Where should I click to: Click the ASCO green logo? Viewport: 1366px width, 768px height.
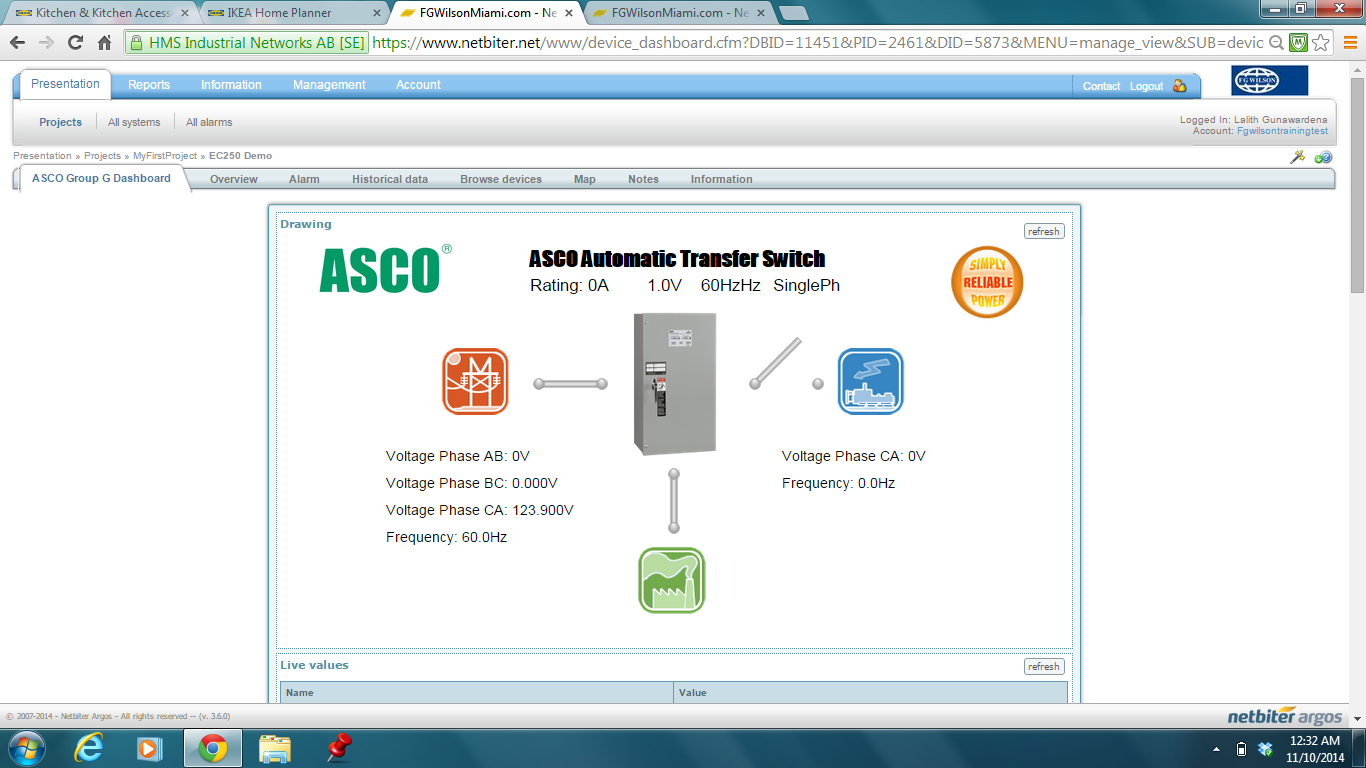click(385, 268)
